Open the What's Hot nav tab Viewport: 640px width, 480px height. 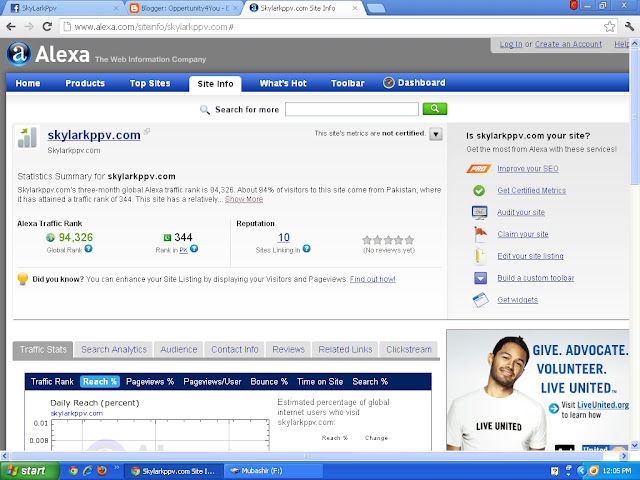[283, 83]
